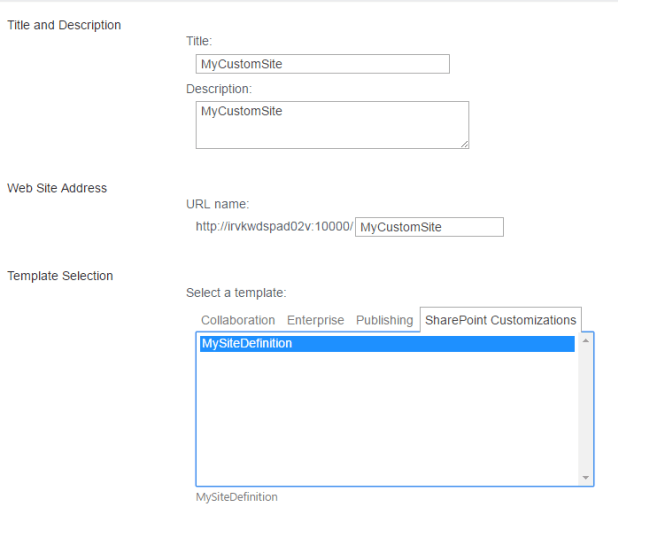Focus the URL name text box
650x546 pixels.
(429, 227)
